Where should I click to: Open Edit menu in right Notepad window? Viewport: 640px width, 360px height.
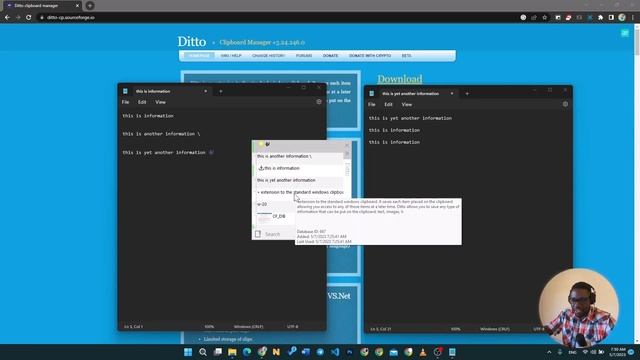[x=388, y=104]
